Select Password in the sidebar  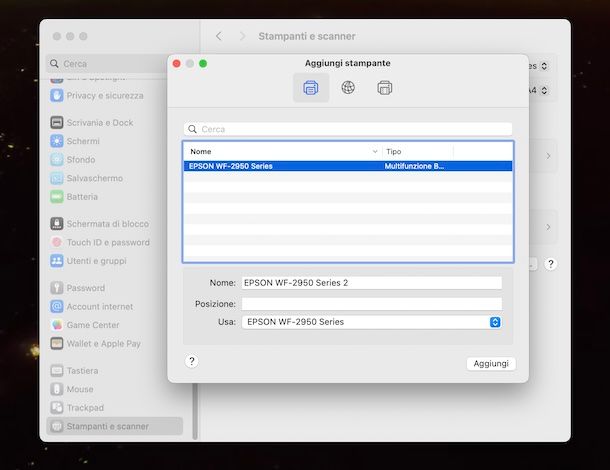click(x=77, y=288)
